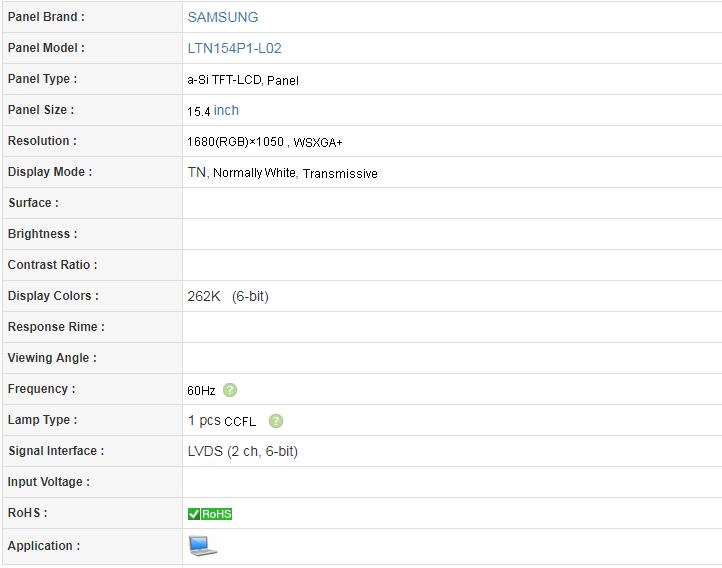Open the SAMSUNG brand link
The height and width of the screenshot is (568, 722).
(222, 17)
